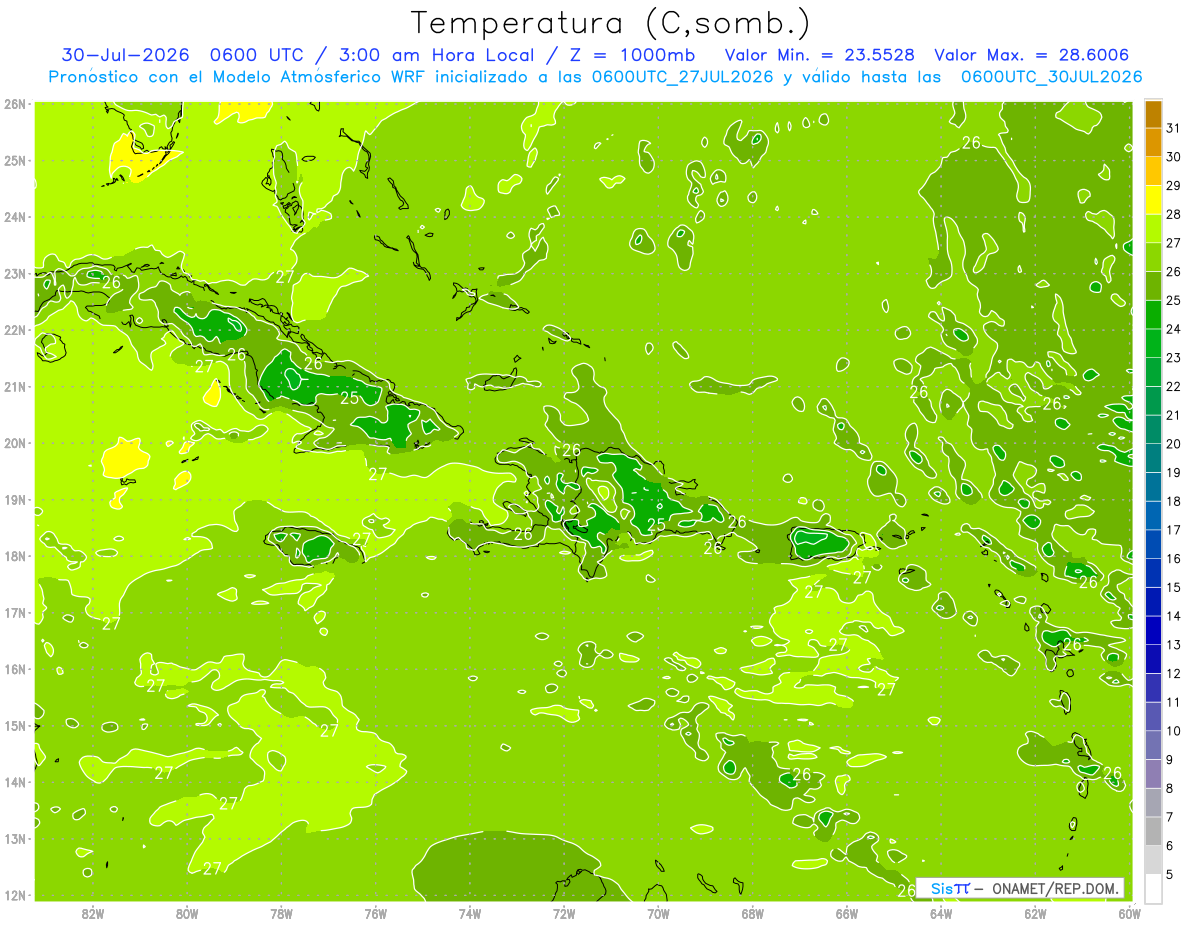Click the Temperatura (C,somb.) title
Viewport: 1200px width, 927px height.
point(610,22)
